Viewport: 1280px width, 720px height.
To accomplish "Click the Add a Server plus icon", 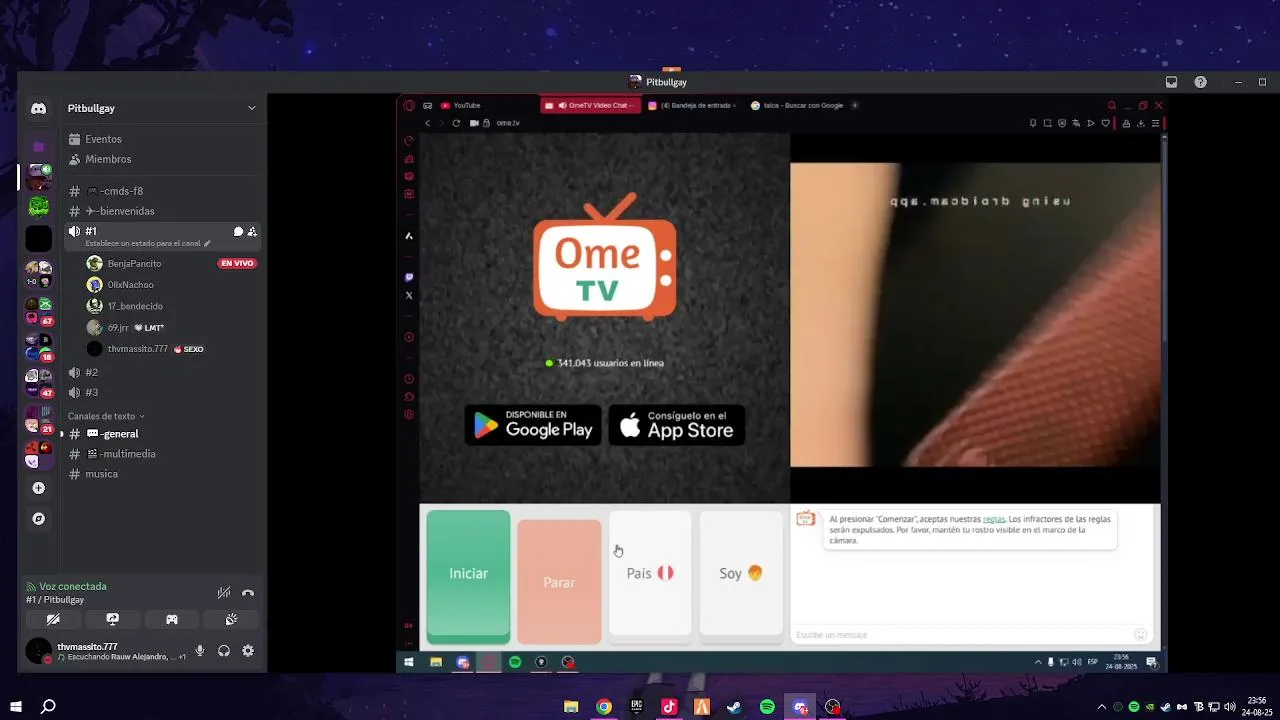I will coord(38,488).
